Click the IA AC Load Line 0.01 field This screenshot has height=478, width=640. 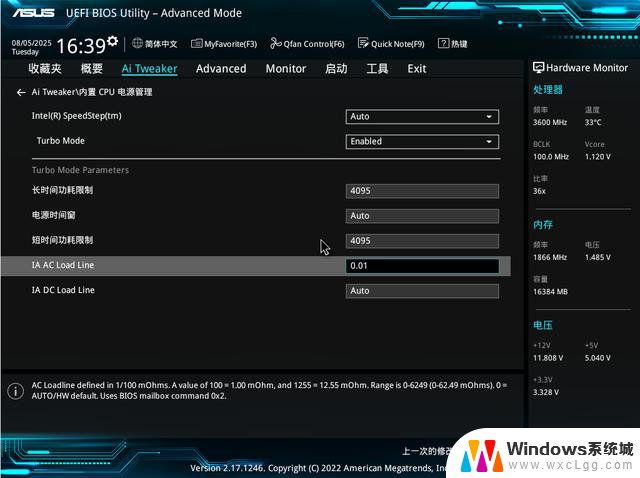point(422,266)
